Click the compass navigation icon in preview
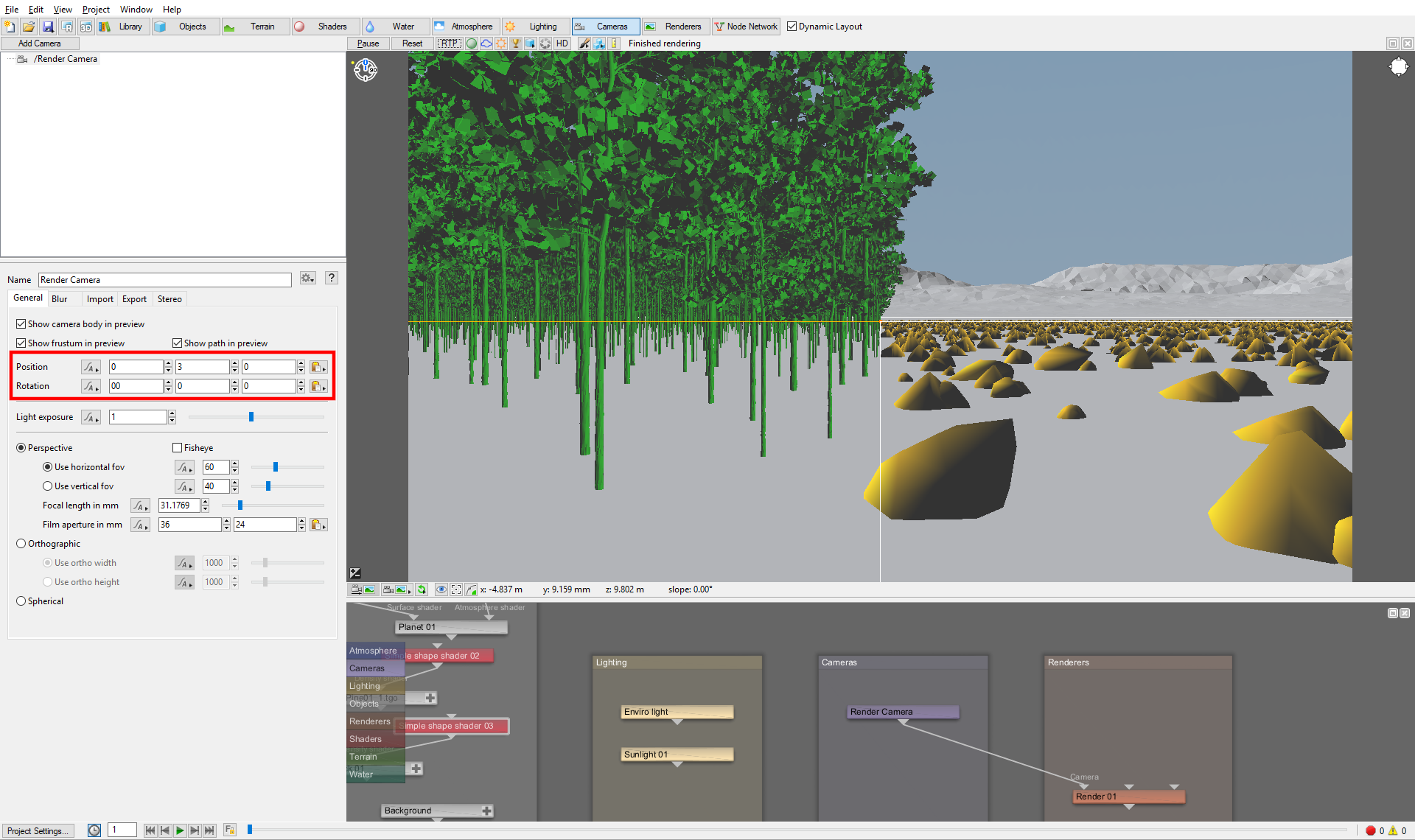 click(366, 70)
